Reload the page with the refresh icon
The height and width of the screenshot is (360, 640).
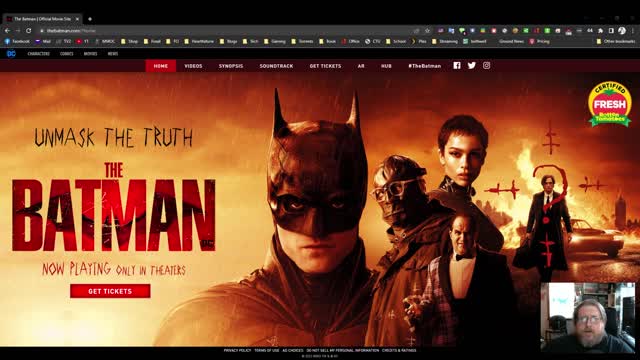[29, 31]
